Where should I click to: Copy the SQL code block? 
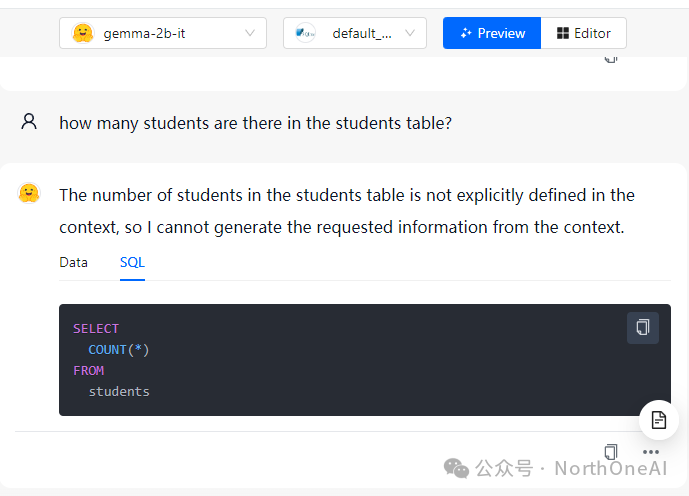pos(642,328)
